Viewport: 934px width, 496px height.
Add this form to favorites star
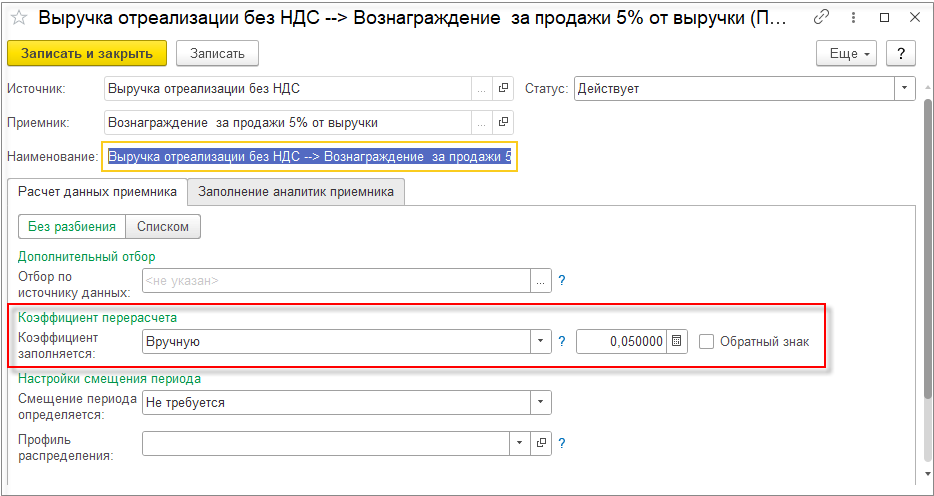click(x=18, y=17)
